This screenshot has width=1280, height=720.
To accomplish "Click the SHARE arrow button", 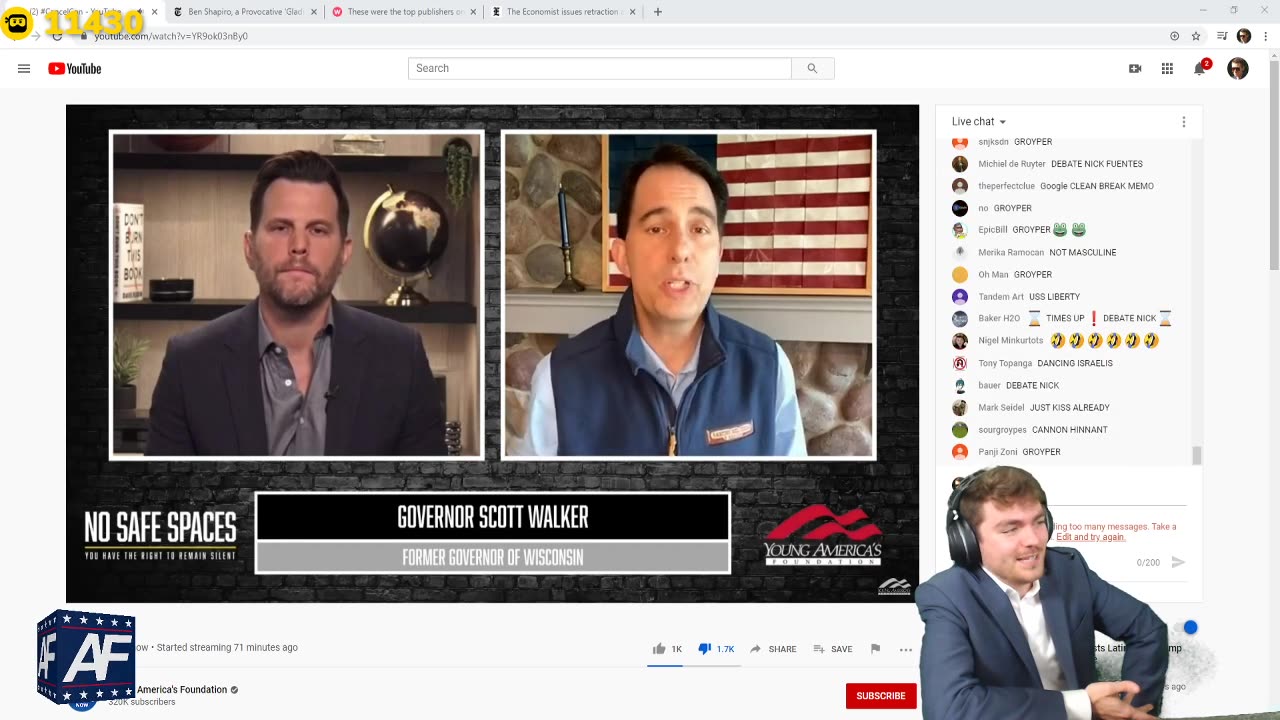I will [773, 649].
